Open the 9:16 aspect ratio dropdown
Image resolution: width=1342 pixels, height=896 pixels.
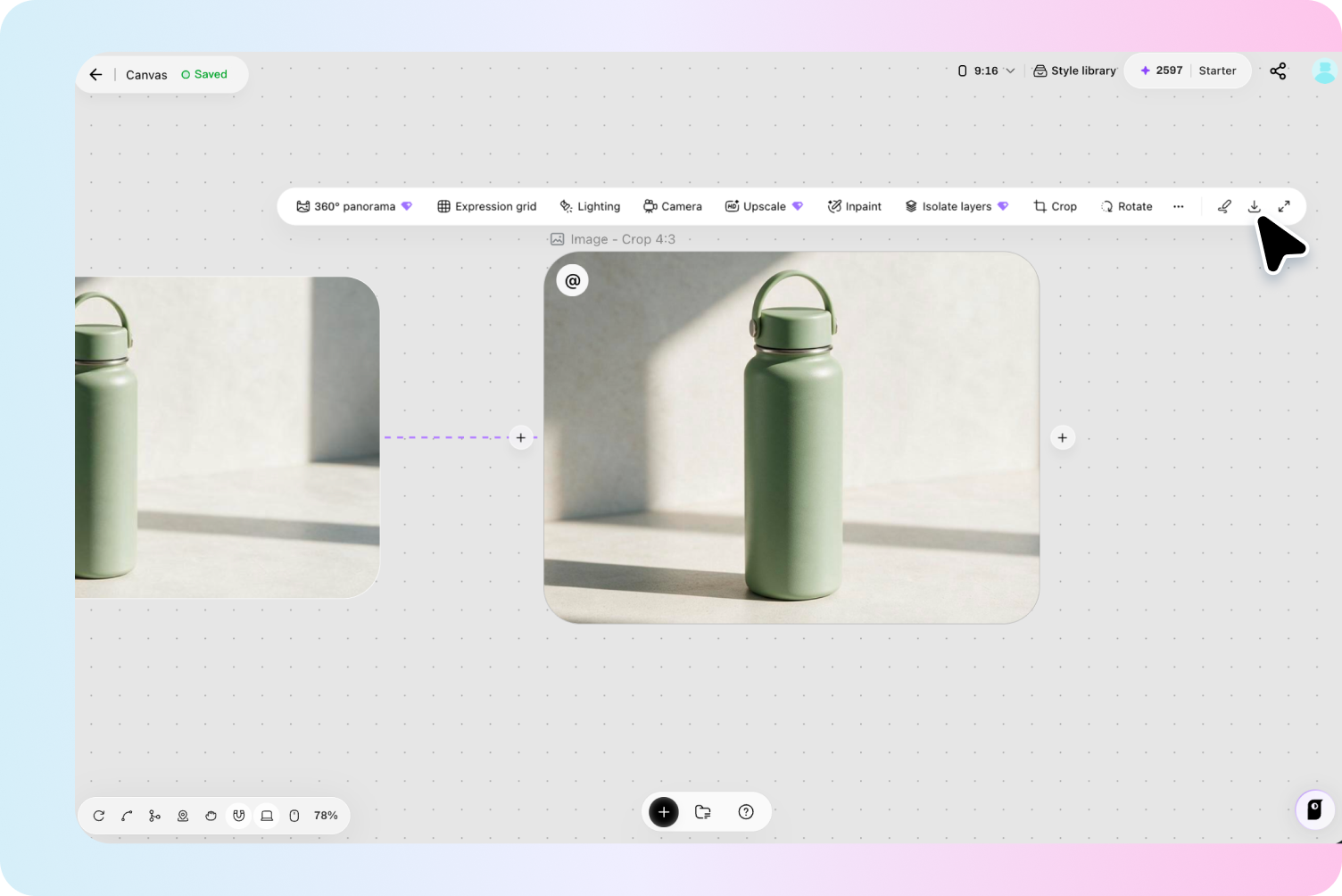[x=986, y=71]
